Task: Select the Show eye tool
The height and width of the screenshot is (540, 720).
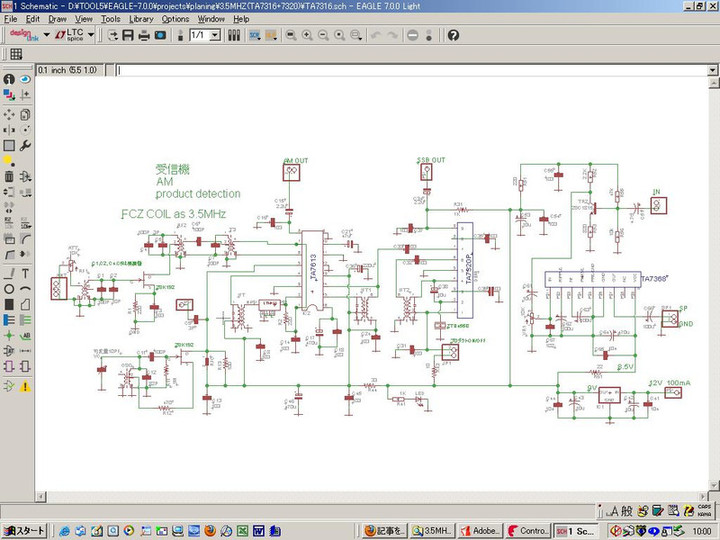Action: [x=25, y=79]
